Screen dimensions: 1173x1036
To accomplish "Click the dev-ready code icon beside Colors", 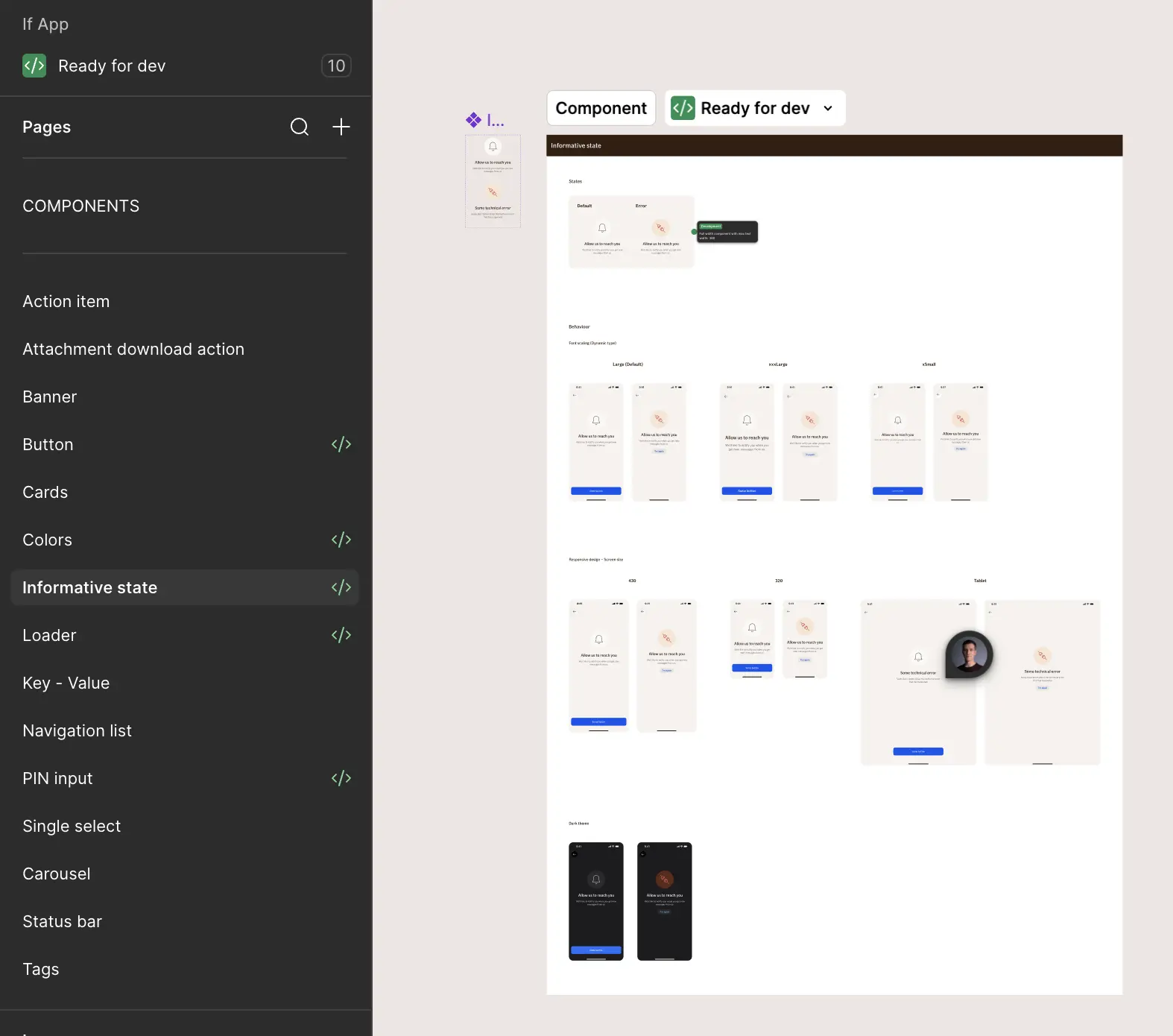I will [x=341, y=540].
